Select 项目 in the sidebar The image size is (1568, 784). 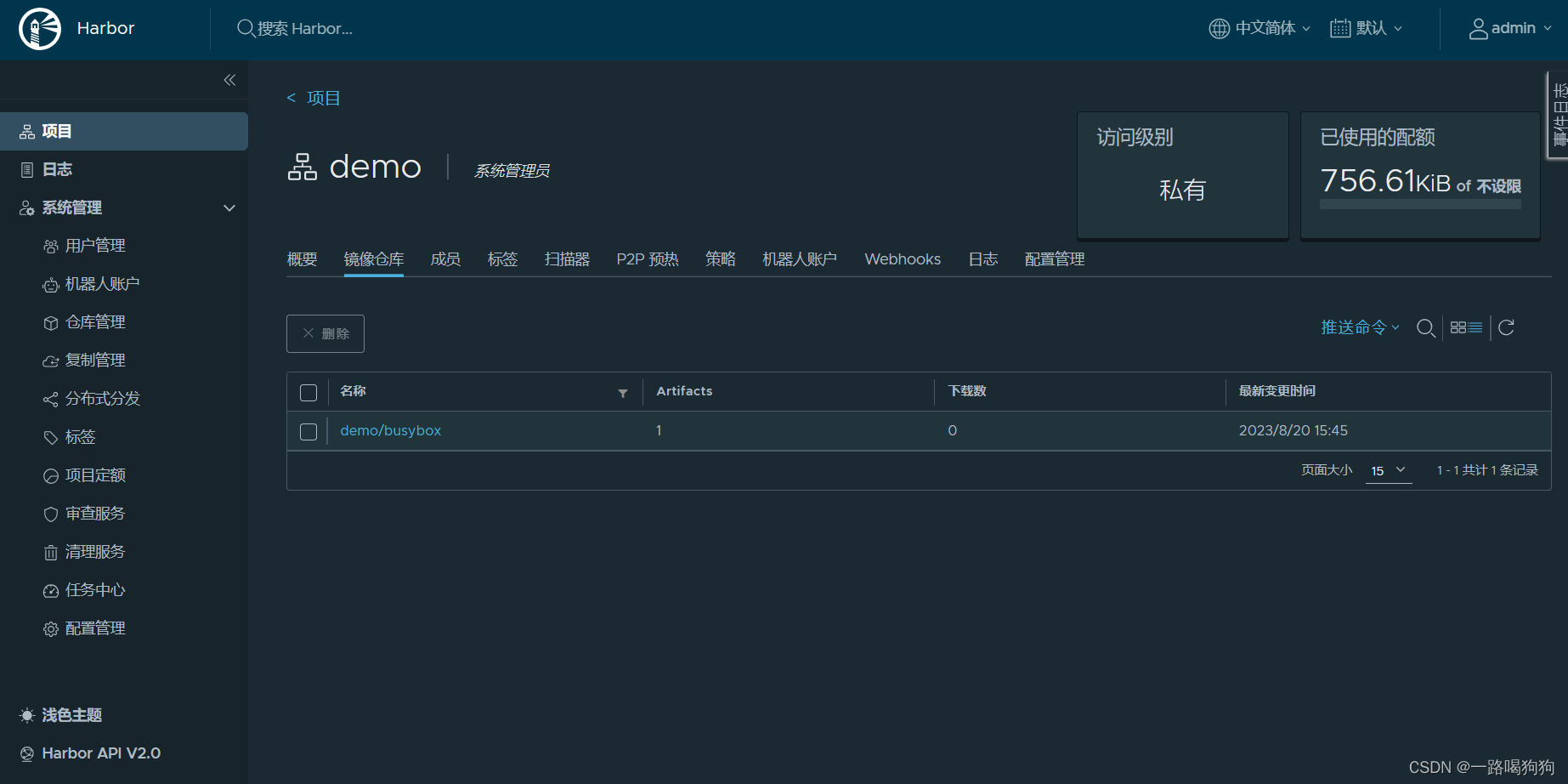[x=124, y=131]
